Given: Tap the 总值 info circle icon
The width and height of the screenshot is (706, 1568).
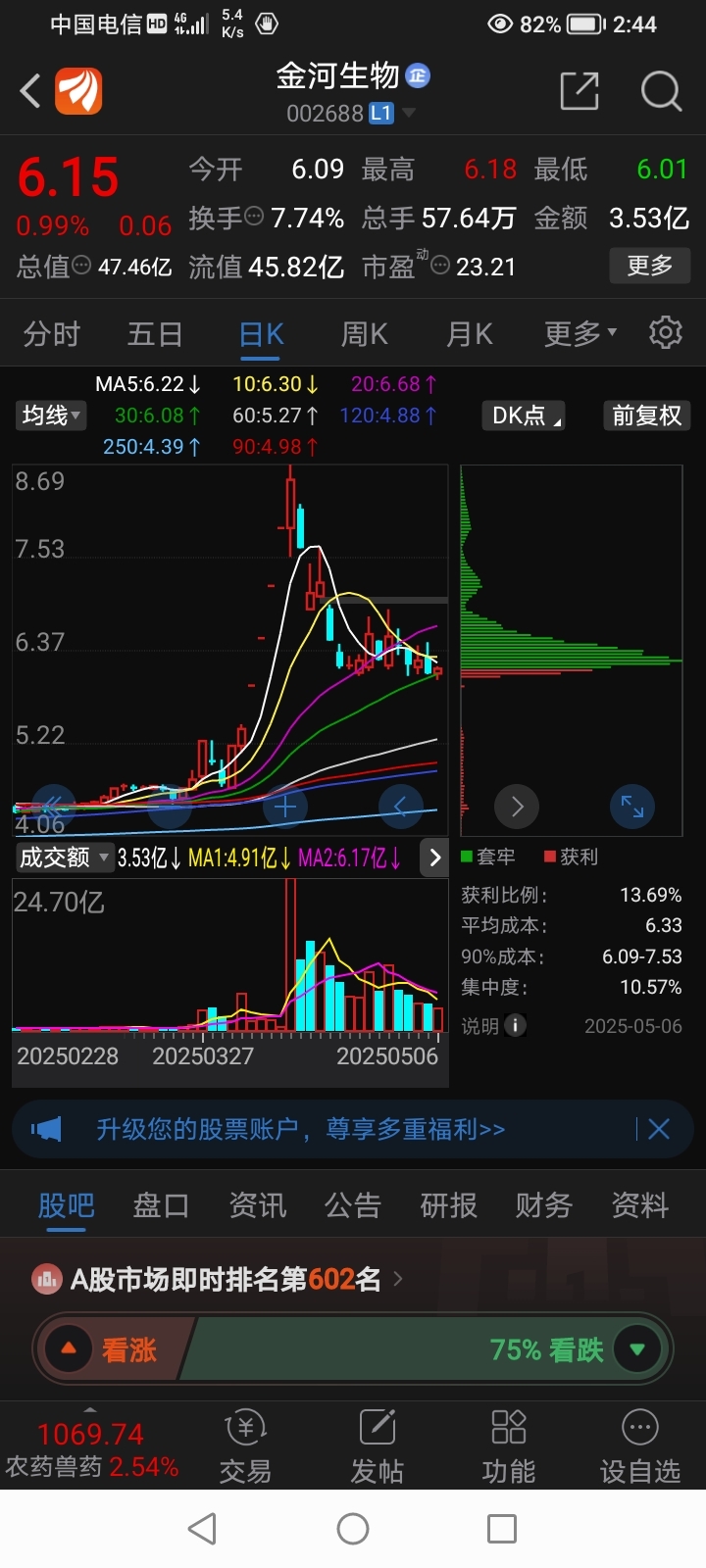Looking at the screenshot, I should (x=81, y=266).
